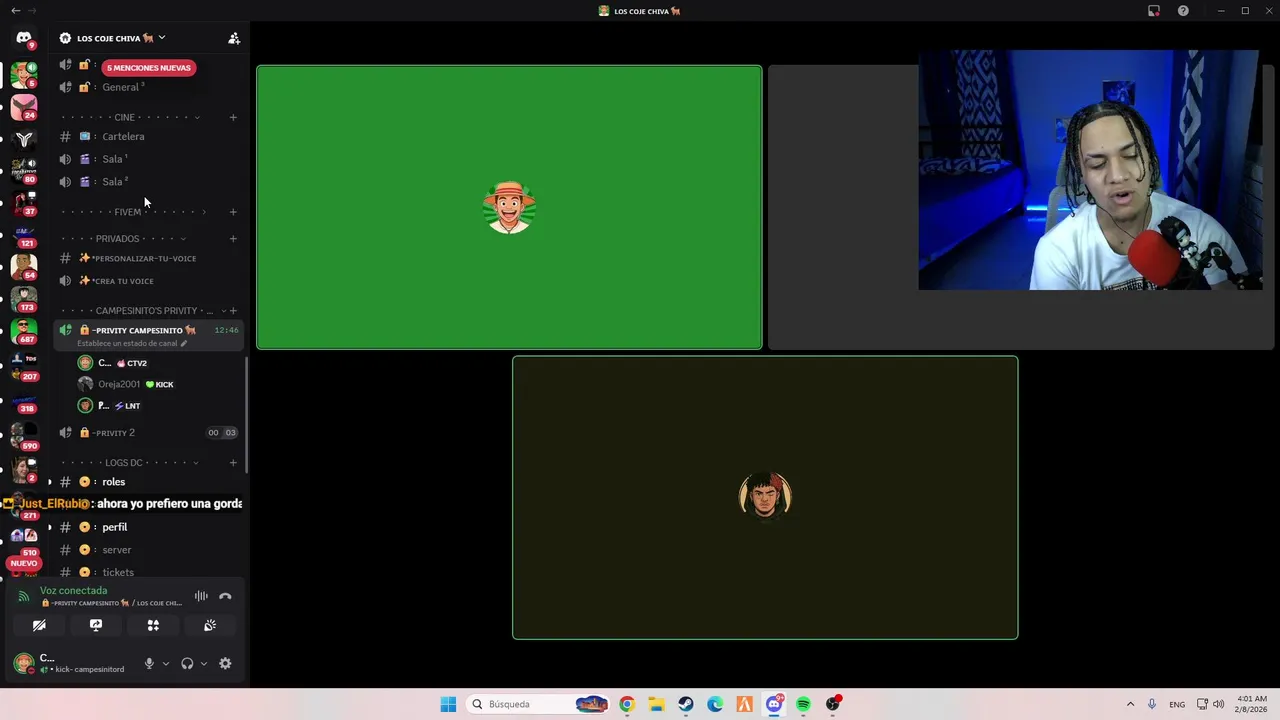The height and width of the screenshot is (720, 1280).
Task: Open the server icon with the 24 badge
Action: click(x=24, y=106)
